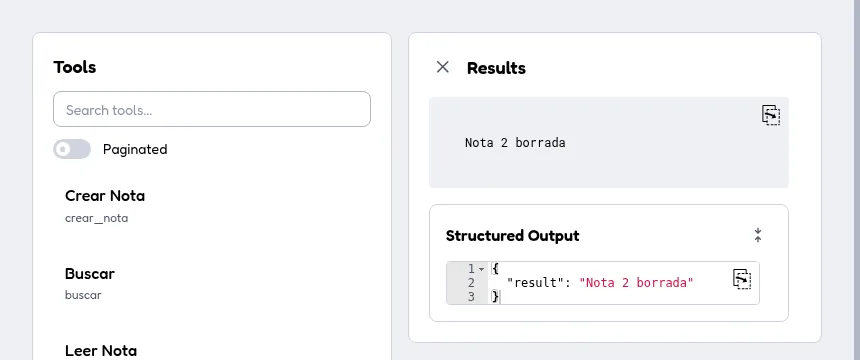This screenshot has width=860, height=360.
Task: Focus the Search tools input field
Action: (212, 109)
